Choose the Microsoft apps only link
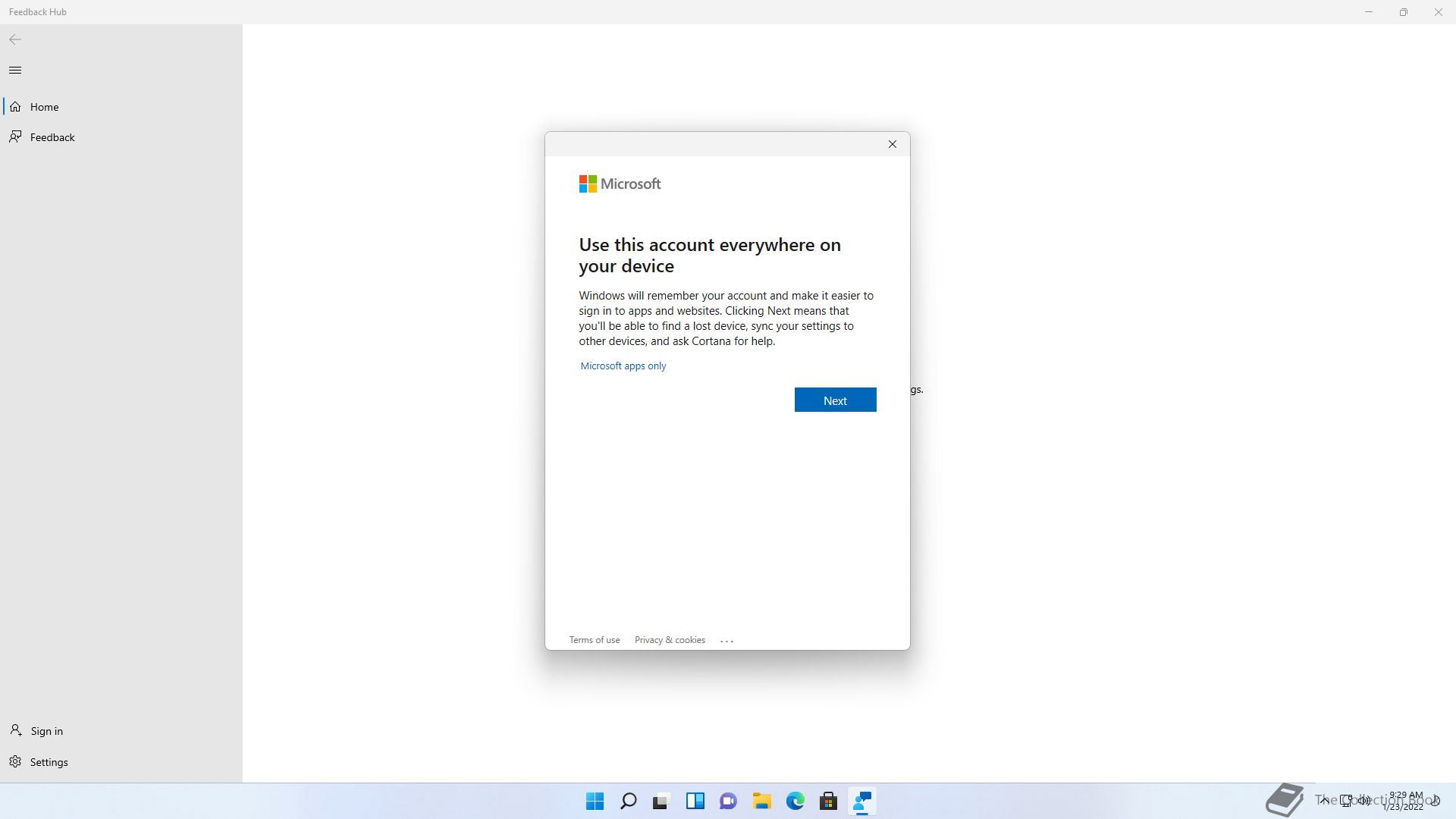This screenshot has width=1456, height=819. coord(623,366)
